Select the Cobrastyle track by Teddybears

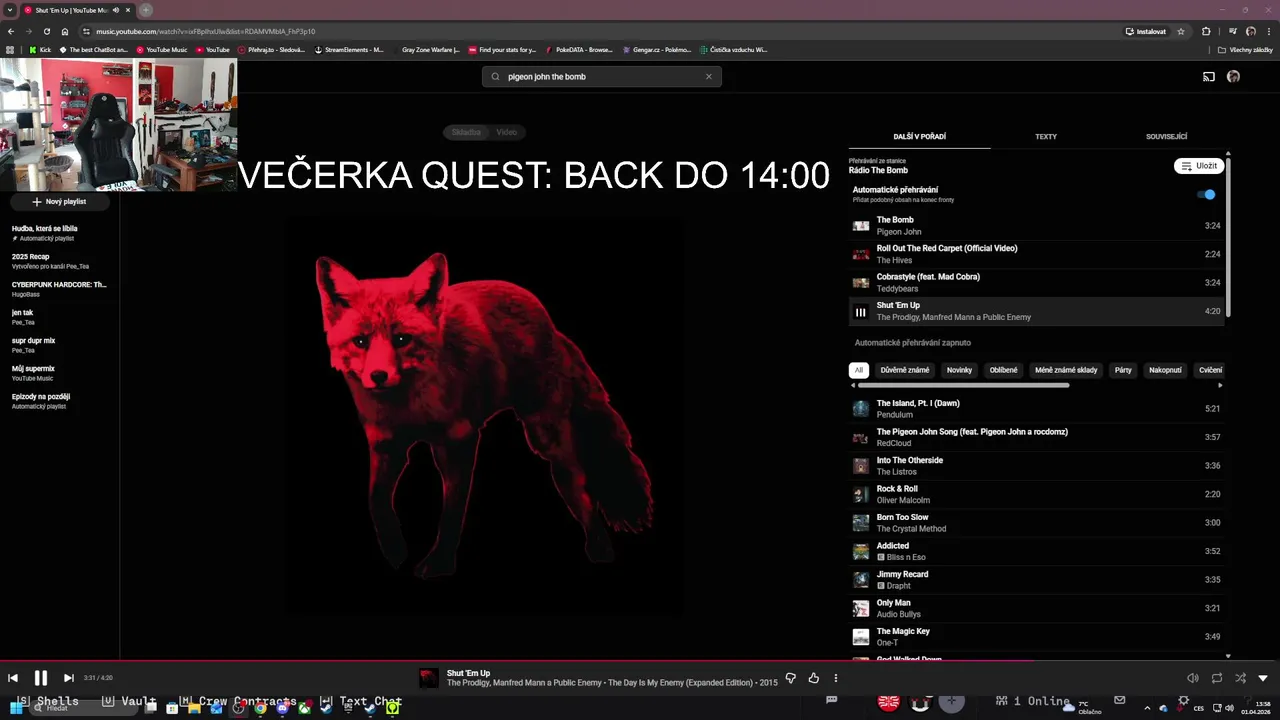click(x=1036, y=283)
